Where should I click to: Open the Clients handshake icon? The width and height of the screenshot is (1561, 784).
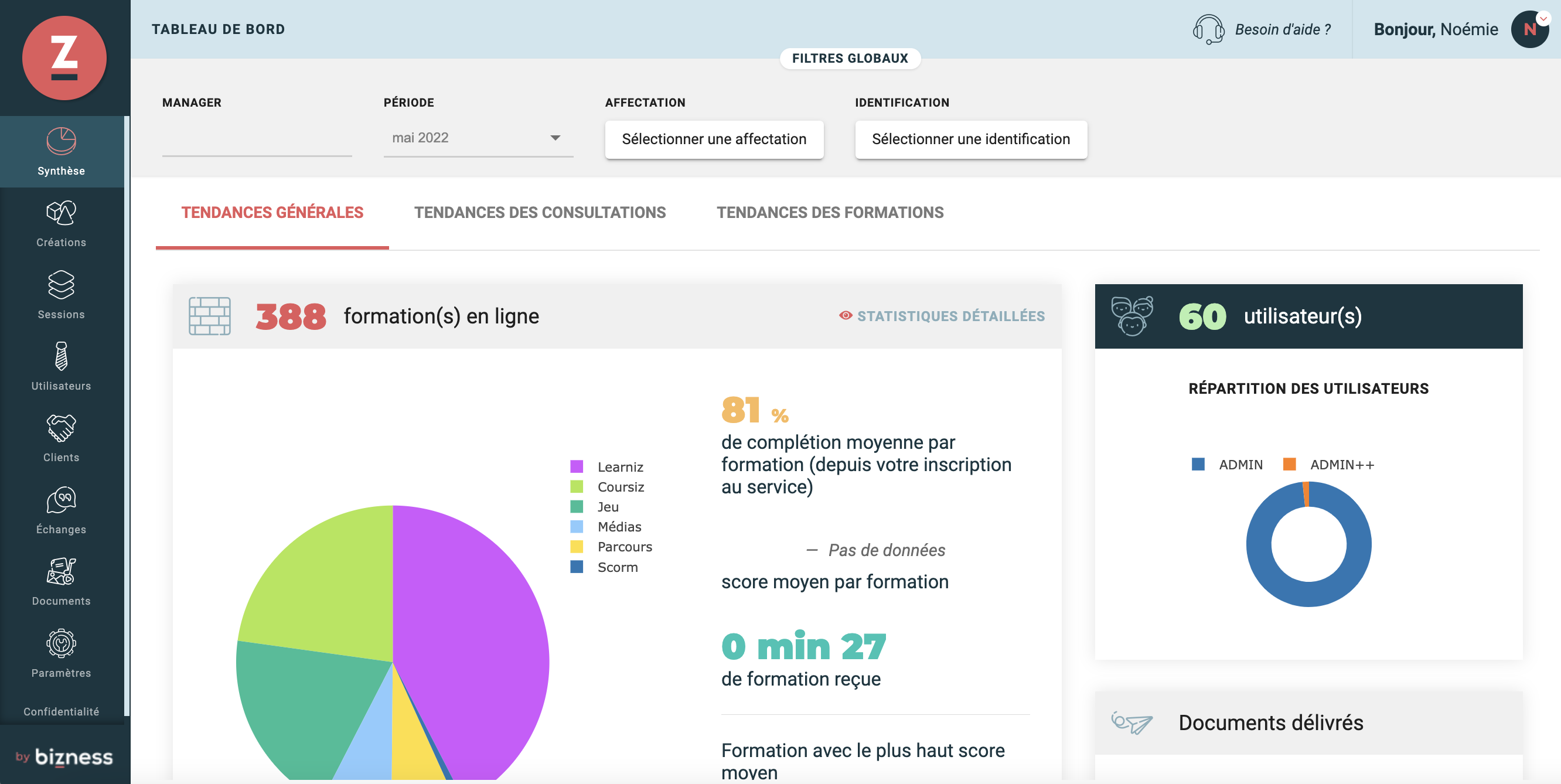(x=61, y=428)
